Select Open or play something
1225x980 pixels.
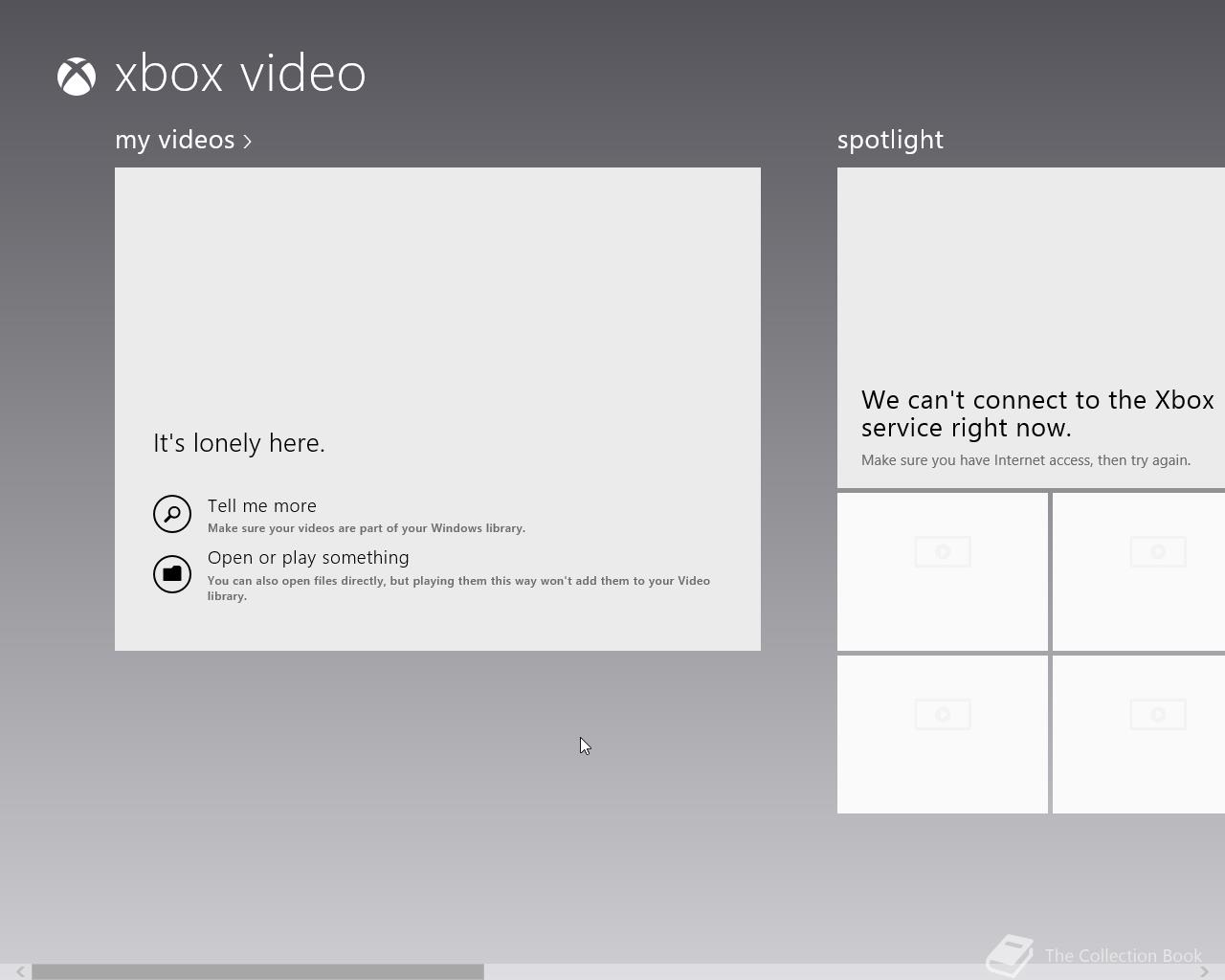[308, 557]
